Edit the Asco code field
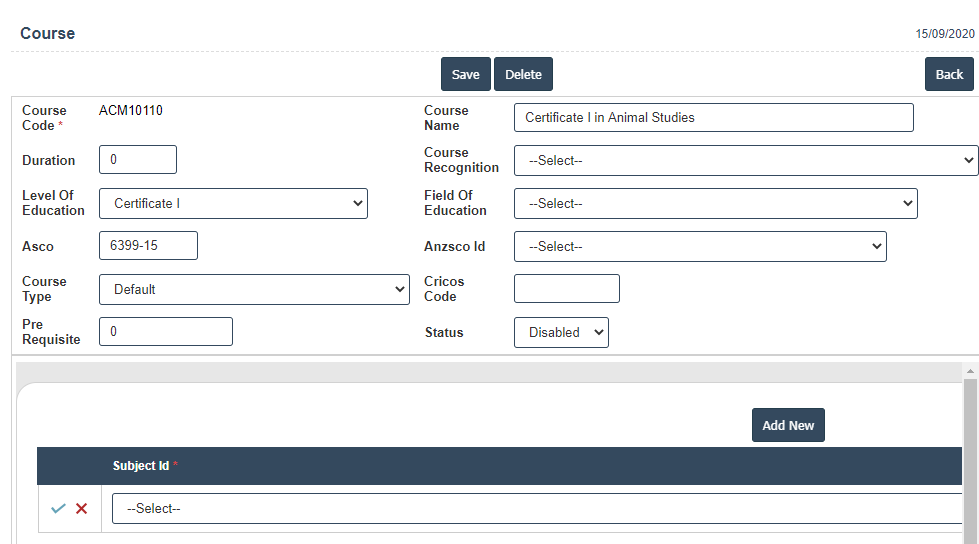Image resolution: width=979 pixels, height=544 pixels. 148,246
